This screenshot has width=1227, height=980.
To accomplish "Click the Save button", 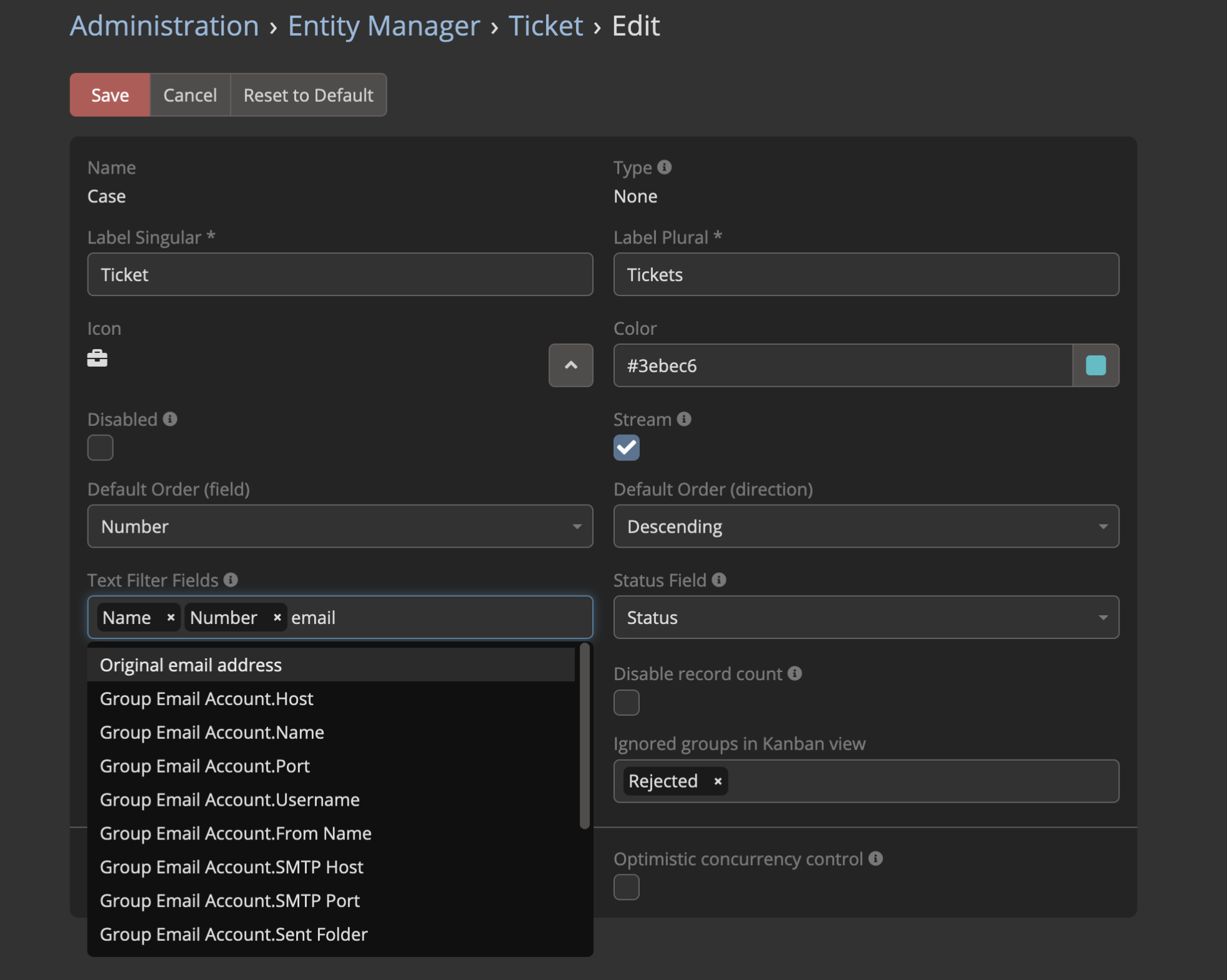I will coord(110,95).
